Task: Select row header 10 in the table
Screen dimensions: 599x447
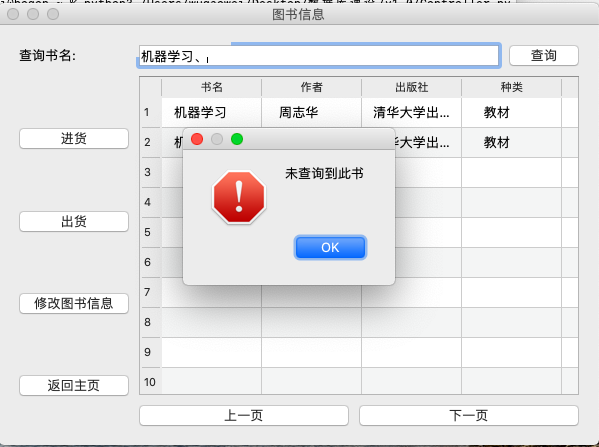Action: (x=151, y=382)
